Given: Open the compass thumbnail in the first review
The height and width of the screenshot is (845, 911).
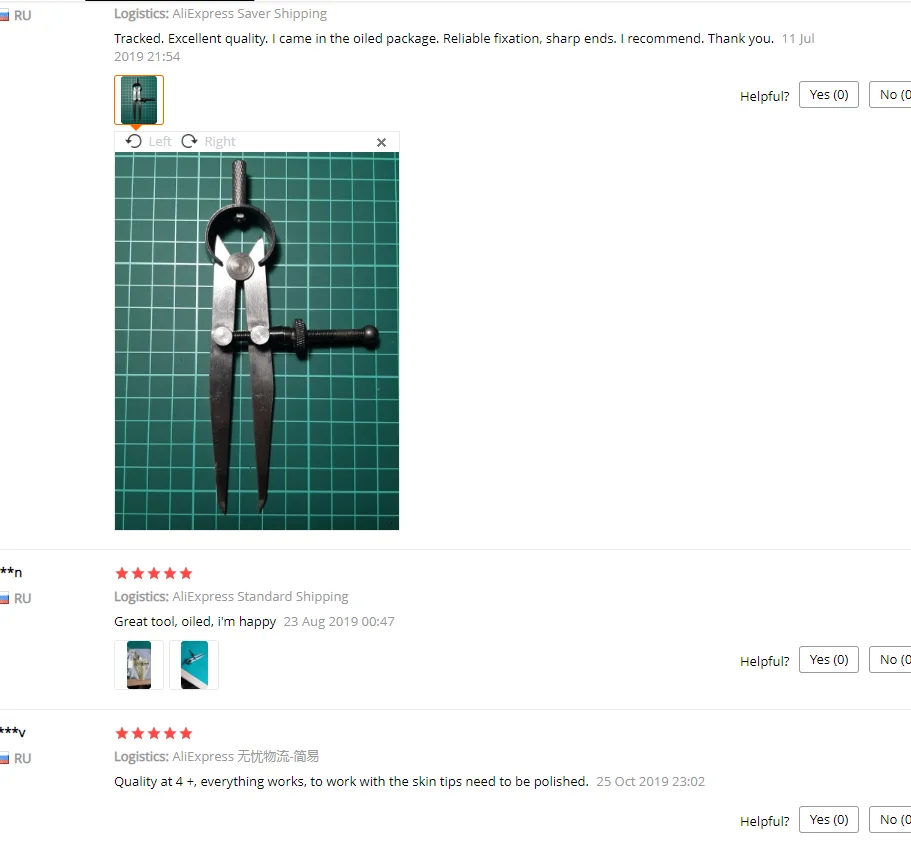Looking at the screenshot, I should (x=139, y=100).
